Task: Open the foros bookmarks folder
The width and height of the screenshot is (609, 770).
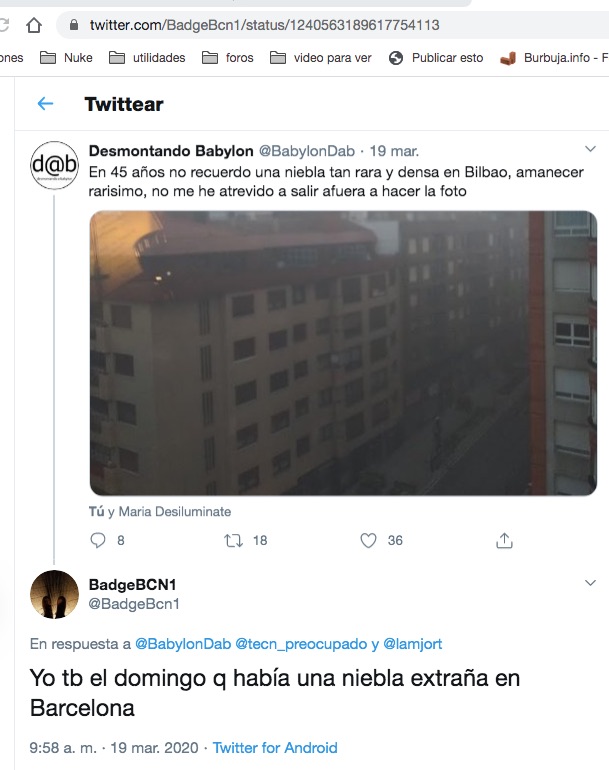Action: (228, 58)
